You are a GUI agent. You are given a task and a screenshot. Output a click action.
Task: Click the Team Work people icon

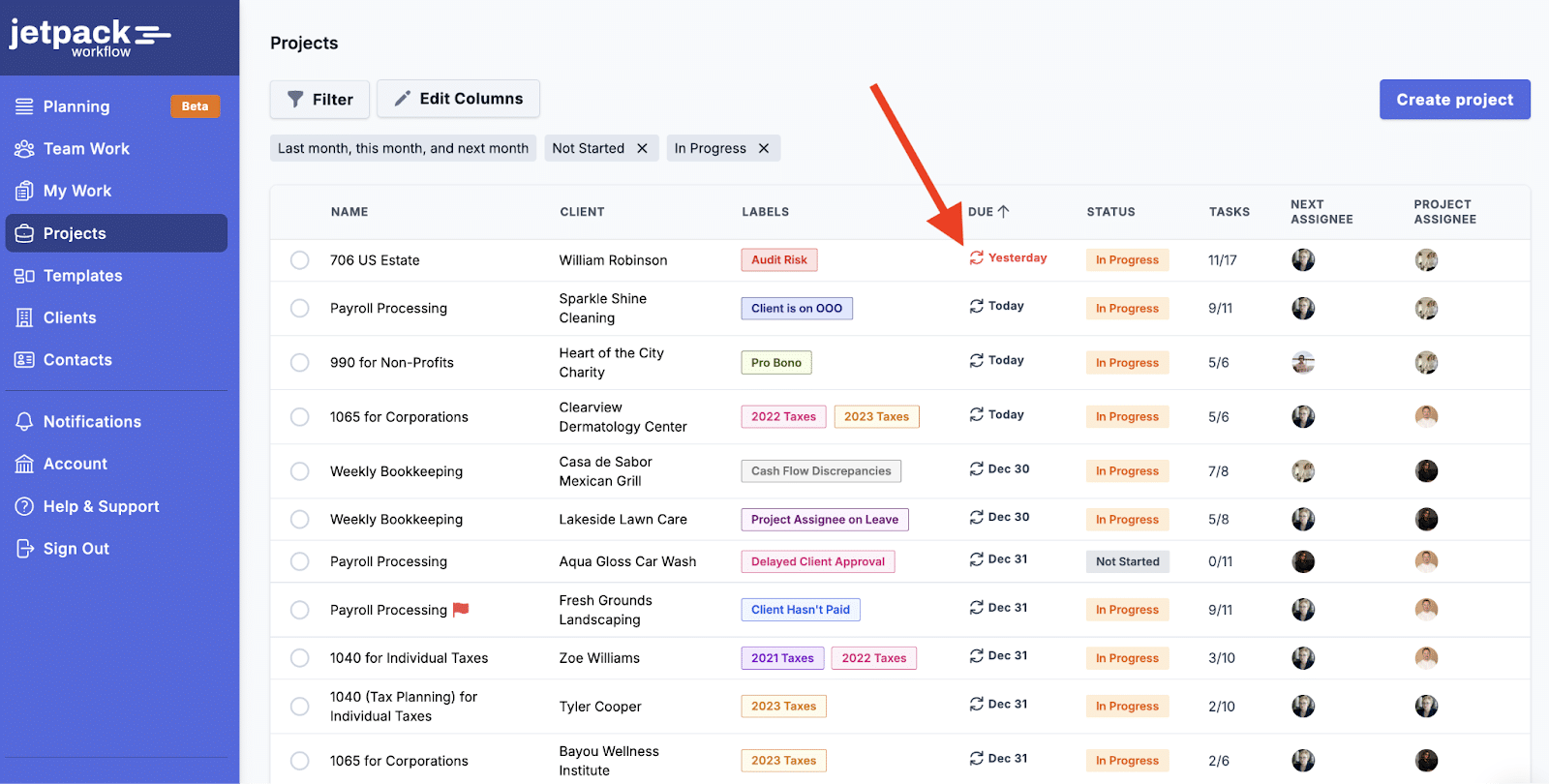click(x=24, y=149)
